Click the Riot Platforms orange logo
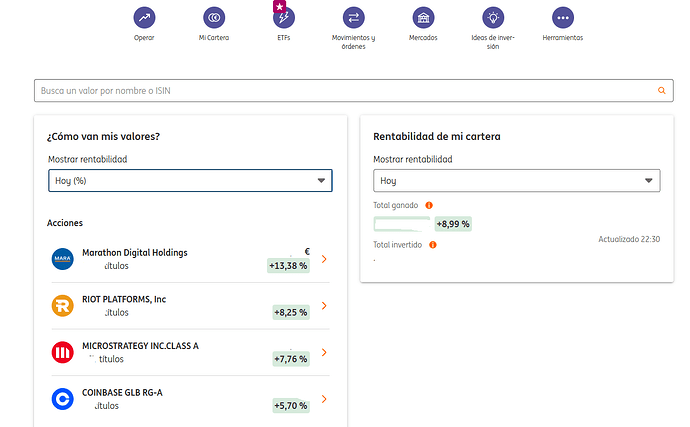The image size is (690, 427). [62, 306]
